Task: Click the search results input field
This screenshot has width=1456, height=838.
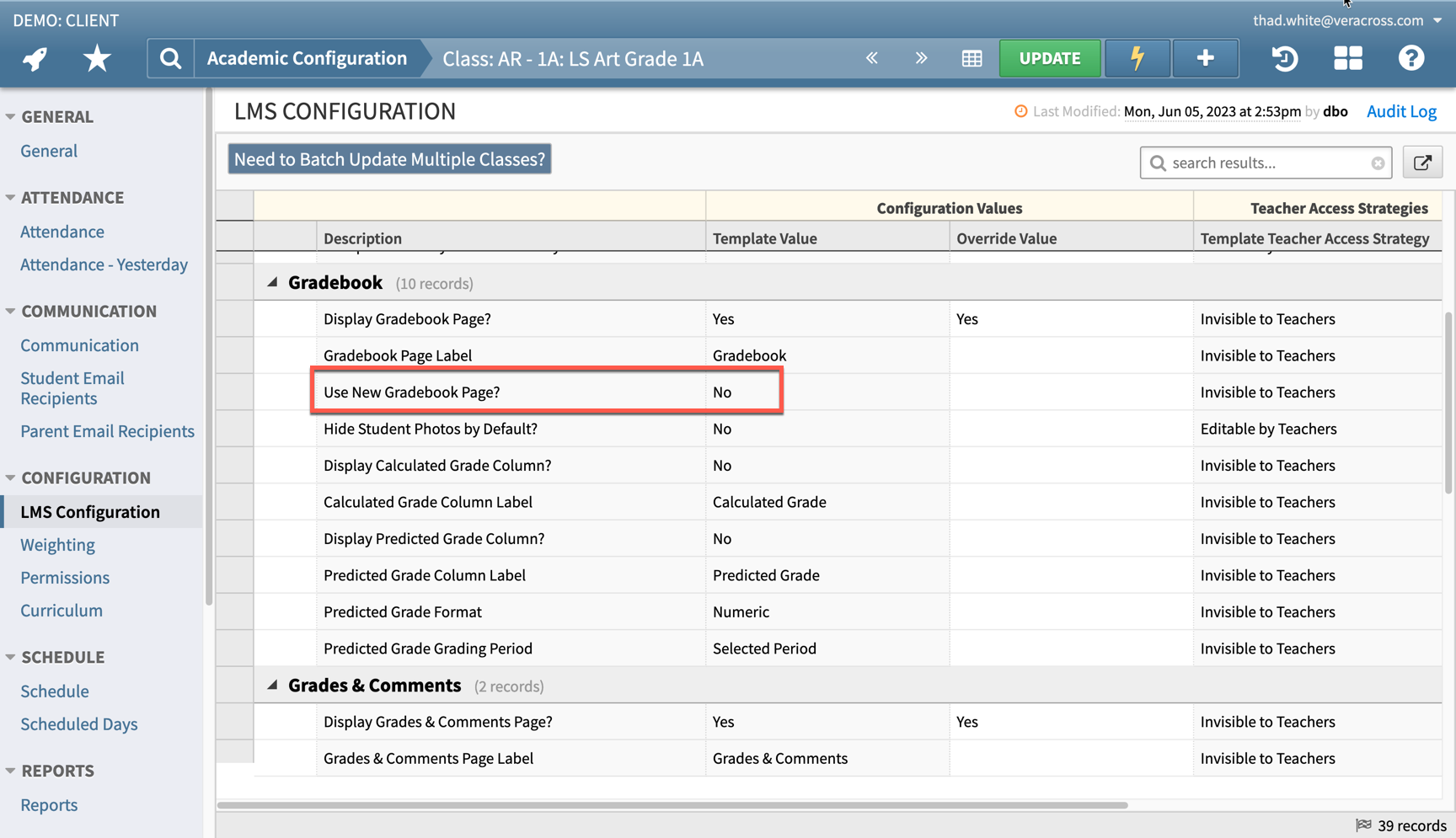Action: pos(1264,163)
